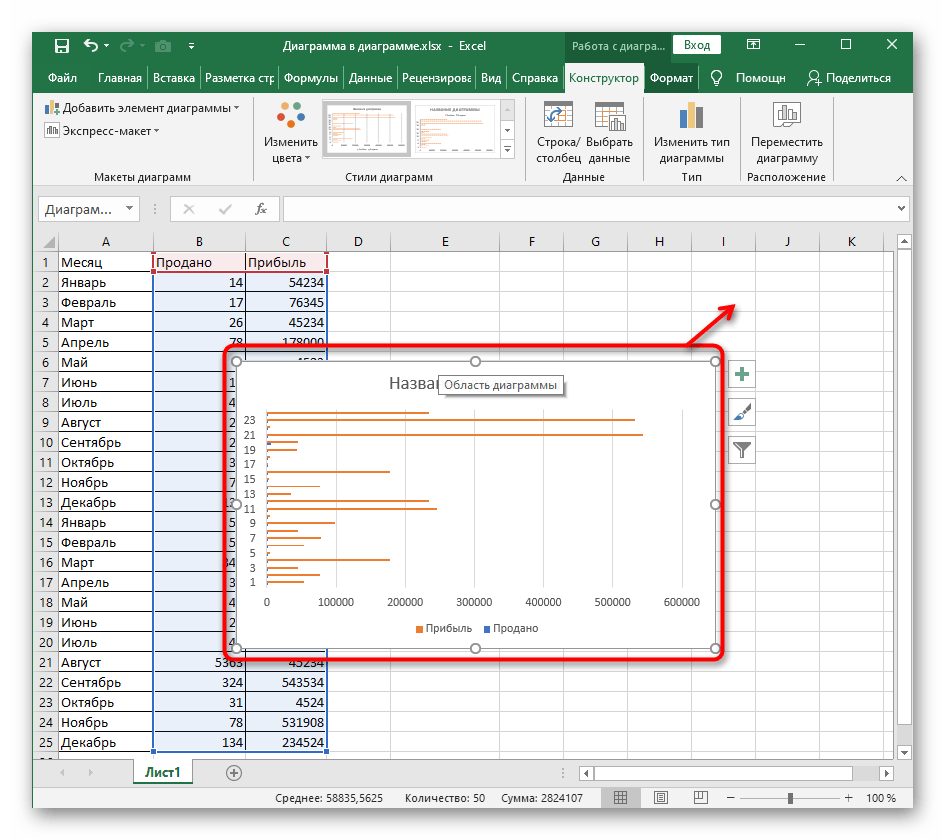Click the Прибыль legend entry
This screenshot has height=840, width=945.
[444, 628]
